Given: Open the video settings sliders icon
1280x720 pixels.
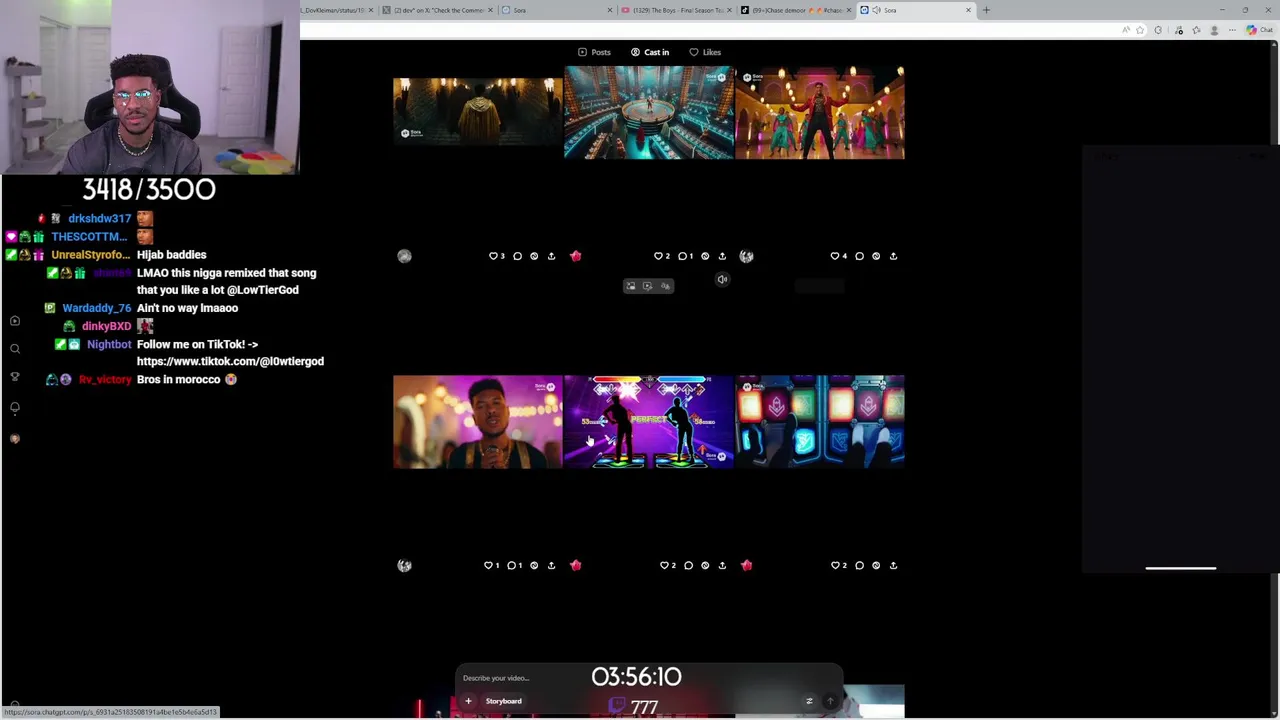Looking at the screenshot, I should tap(809, 701).
